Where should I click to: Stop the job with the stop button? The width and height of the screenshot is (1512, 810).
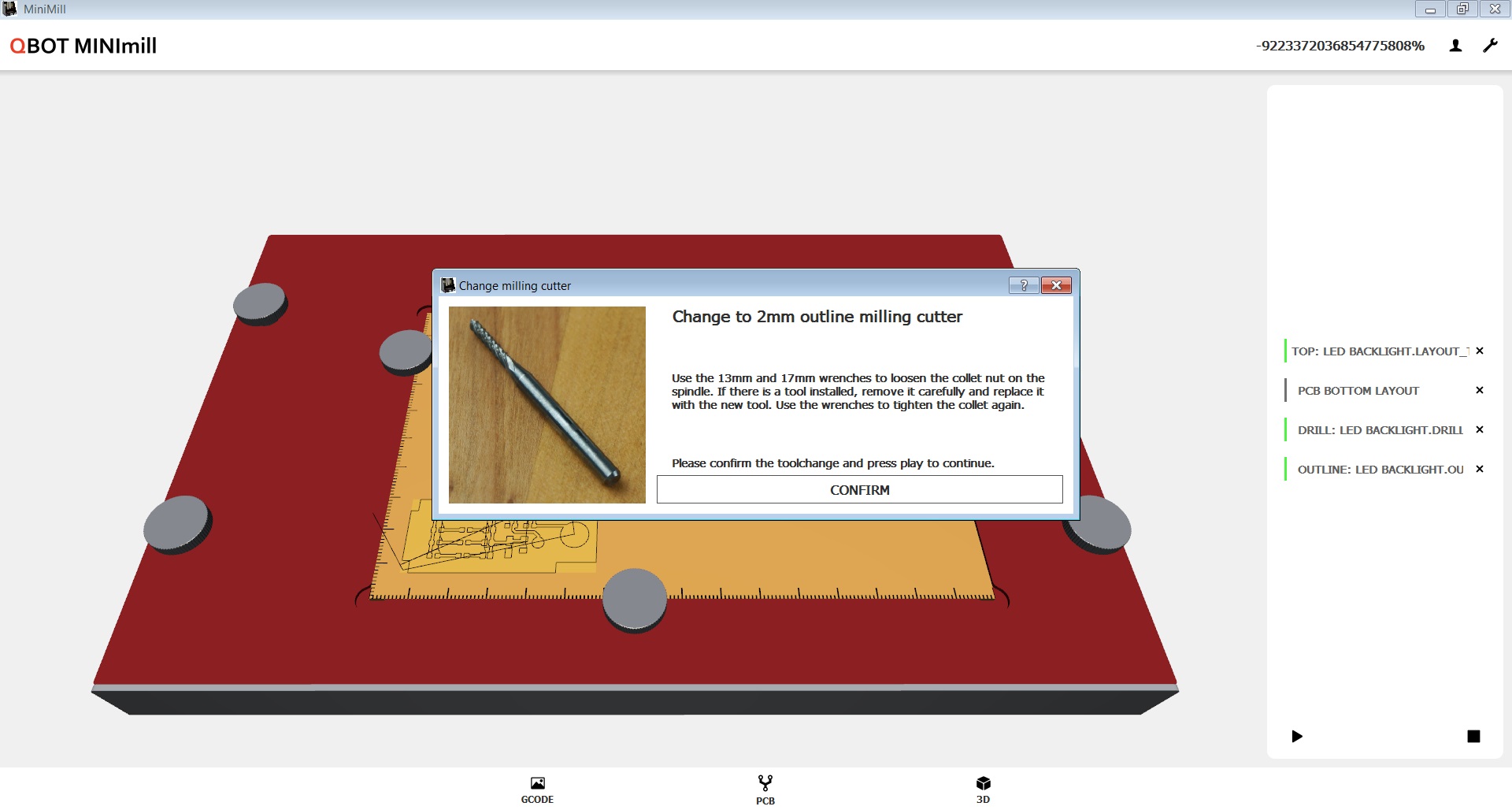click(x=1473, y=736)
